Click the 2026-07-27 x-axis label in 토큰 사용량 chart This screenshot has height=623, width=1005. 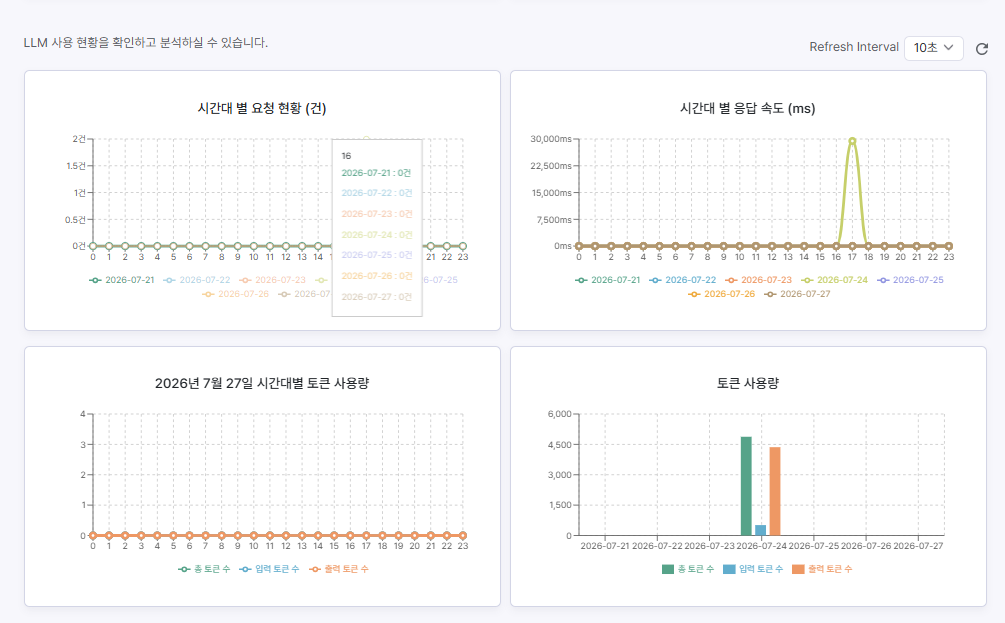tap(918, 546)
